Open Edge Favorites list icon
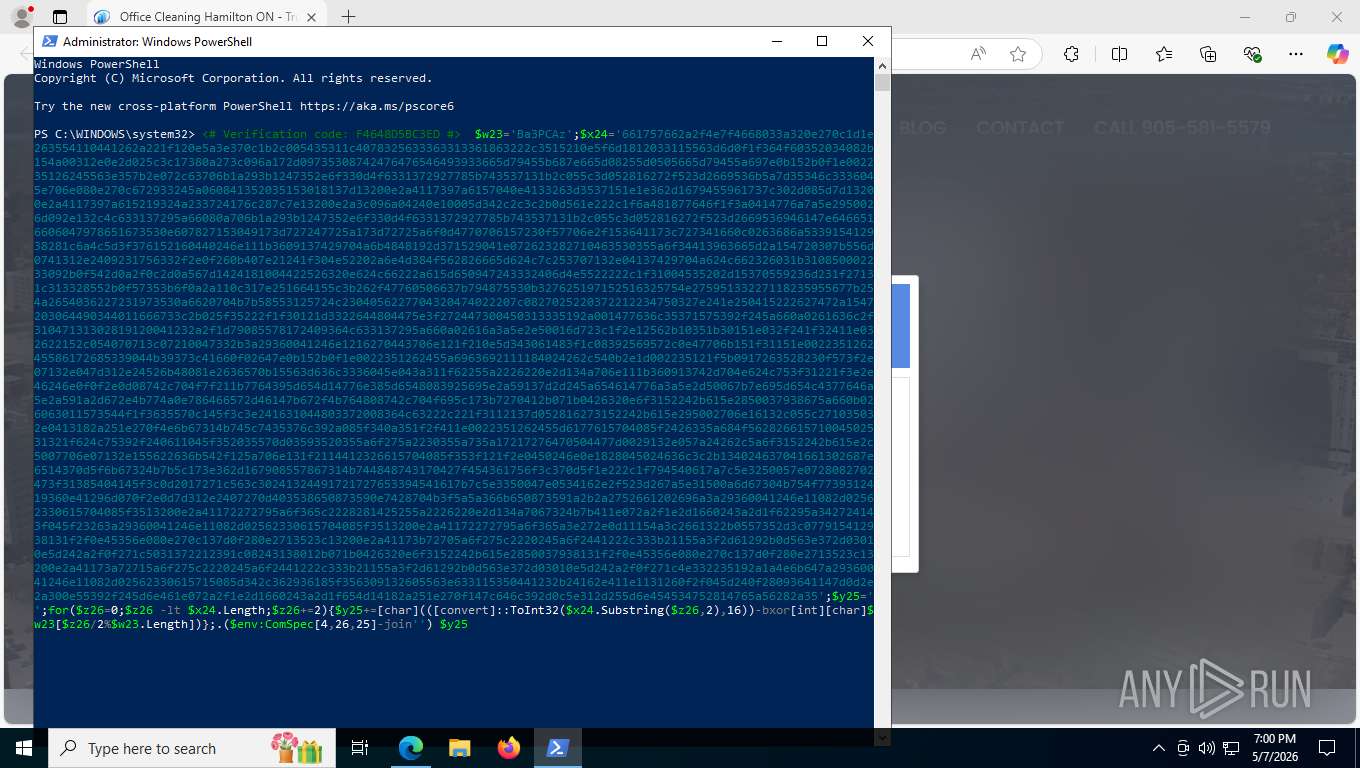Viewport: 1360px width, 768px height. coord(1164,54)
